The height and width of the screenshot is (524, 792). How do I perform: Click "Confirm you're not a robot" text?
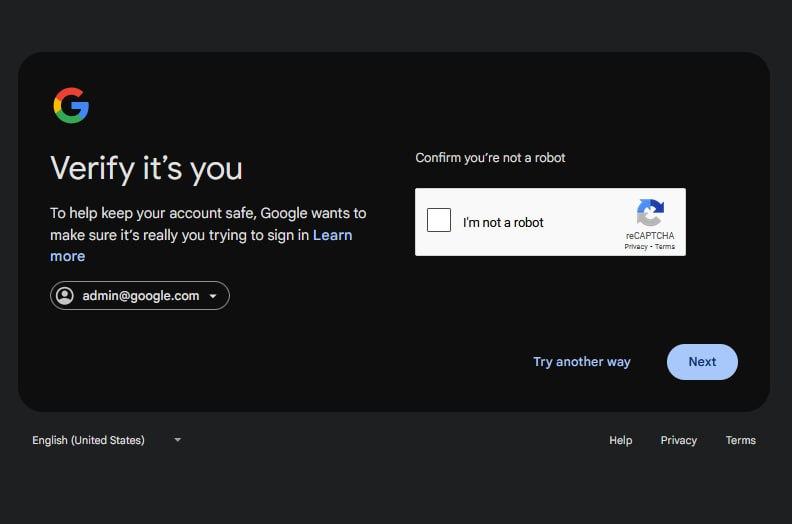(x=490, y=158)
